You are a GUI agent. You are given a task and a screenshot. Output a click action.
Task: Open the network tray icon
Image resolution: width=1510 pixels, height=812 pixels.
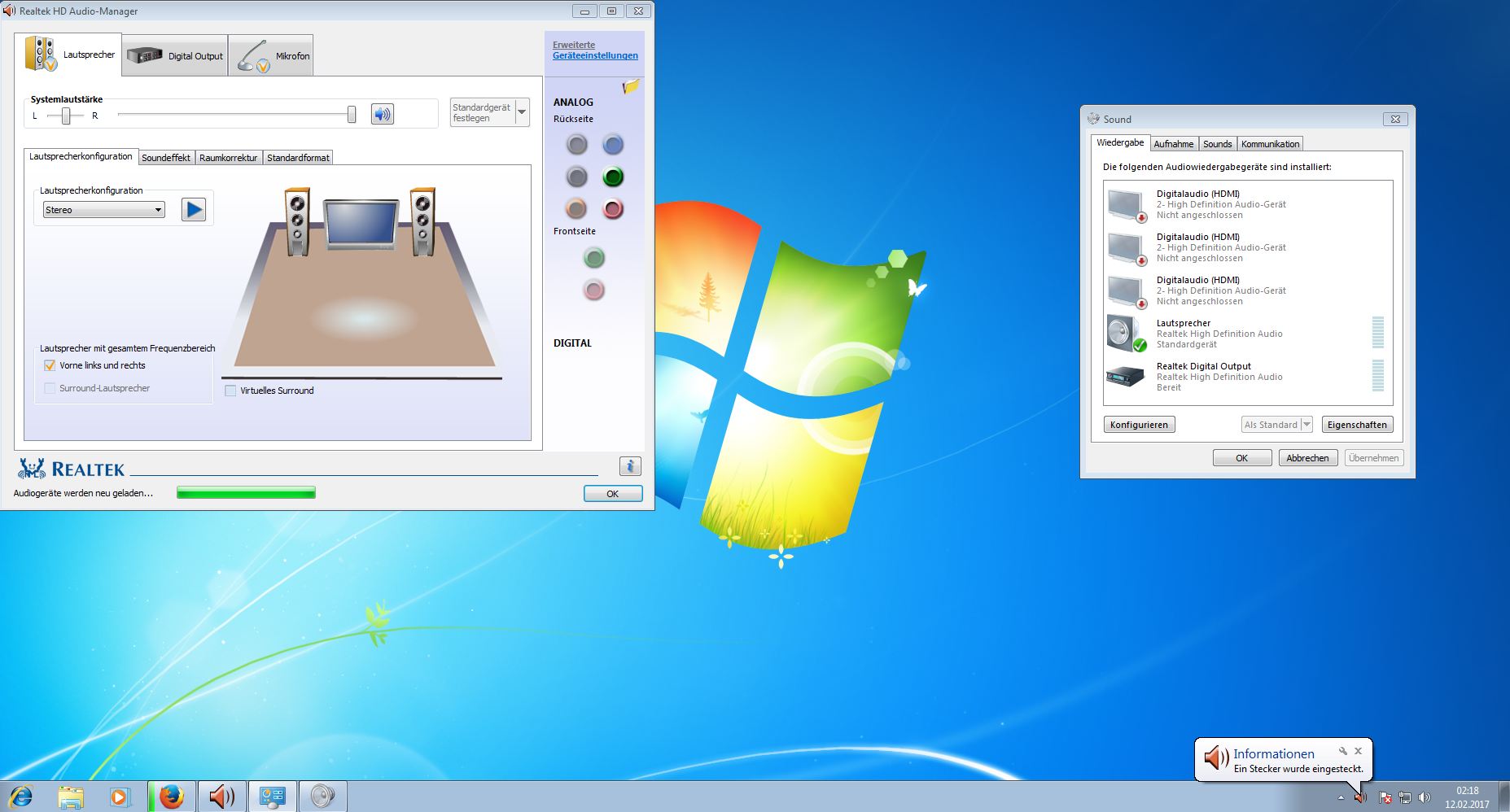coord(1404,798)
